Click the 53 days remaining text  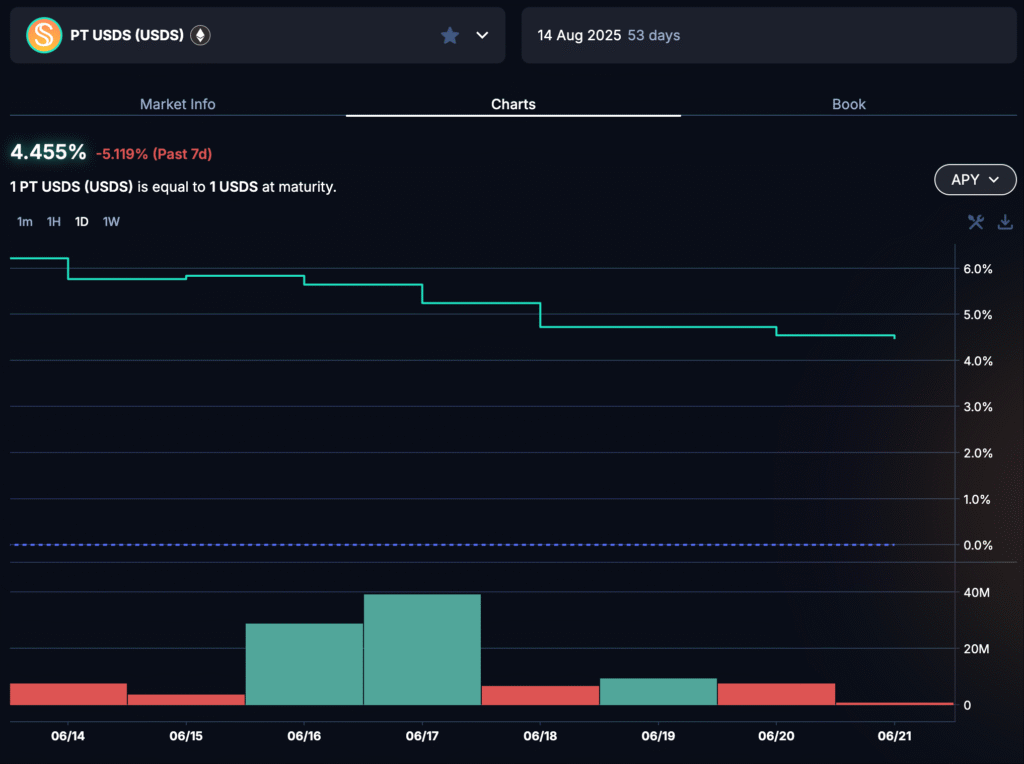click(654, 35)
